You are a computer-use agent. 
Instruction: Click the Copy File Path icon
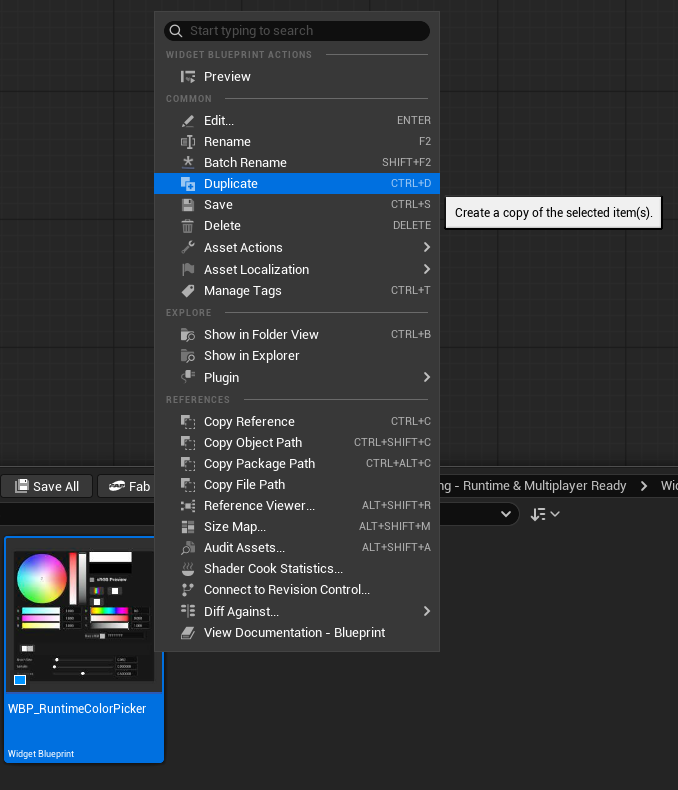point(188,485)
